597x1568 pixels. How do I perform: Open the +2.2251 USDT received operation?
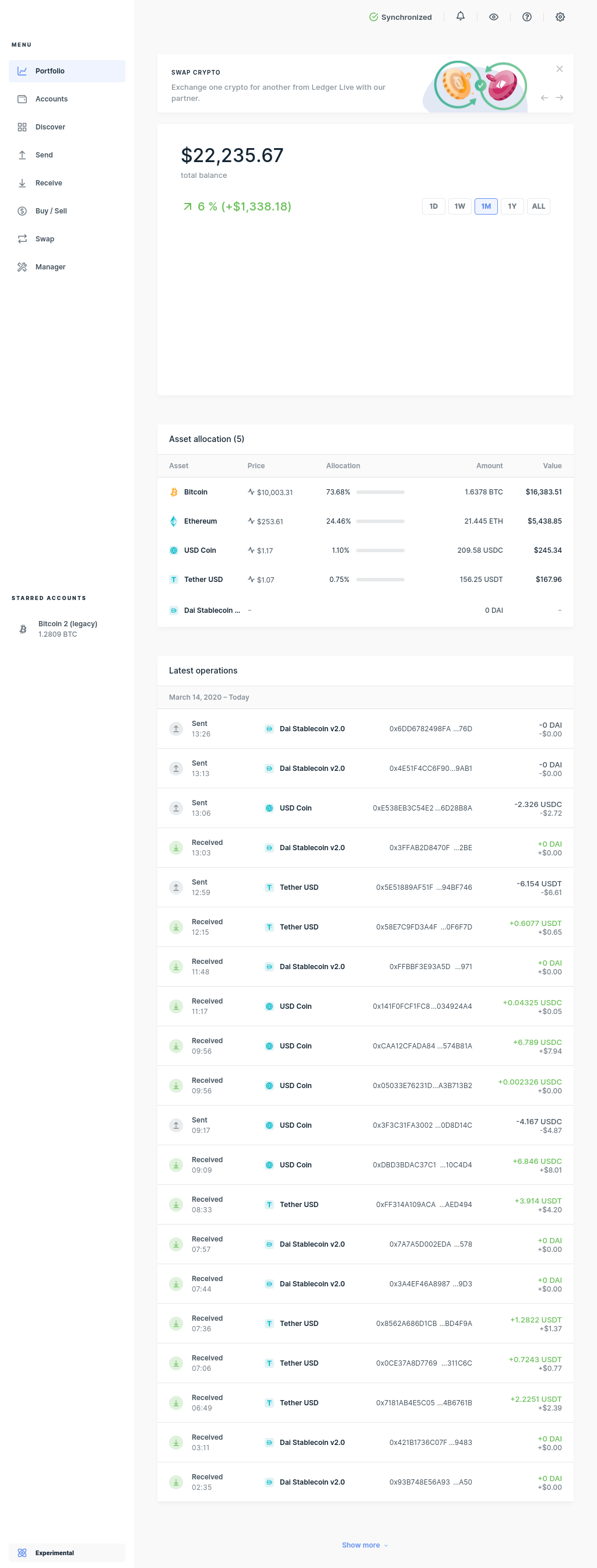365,1403
